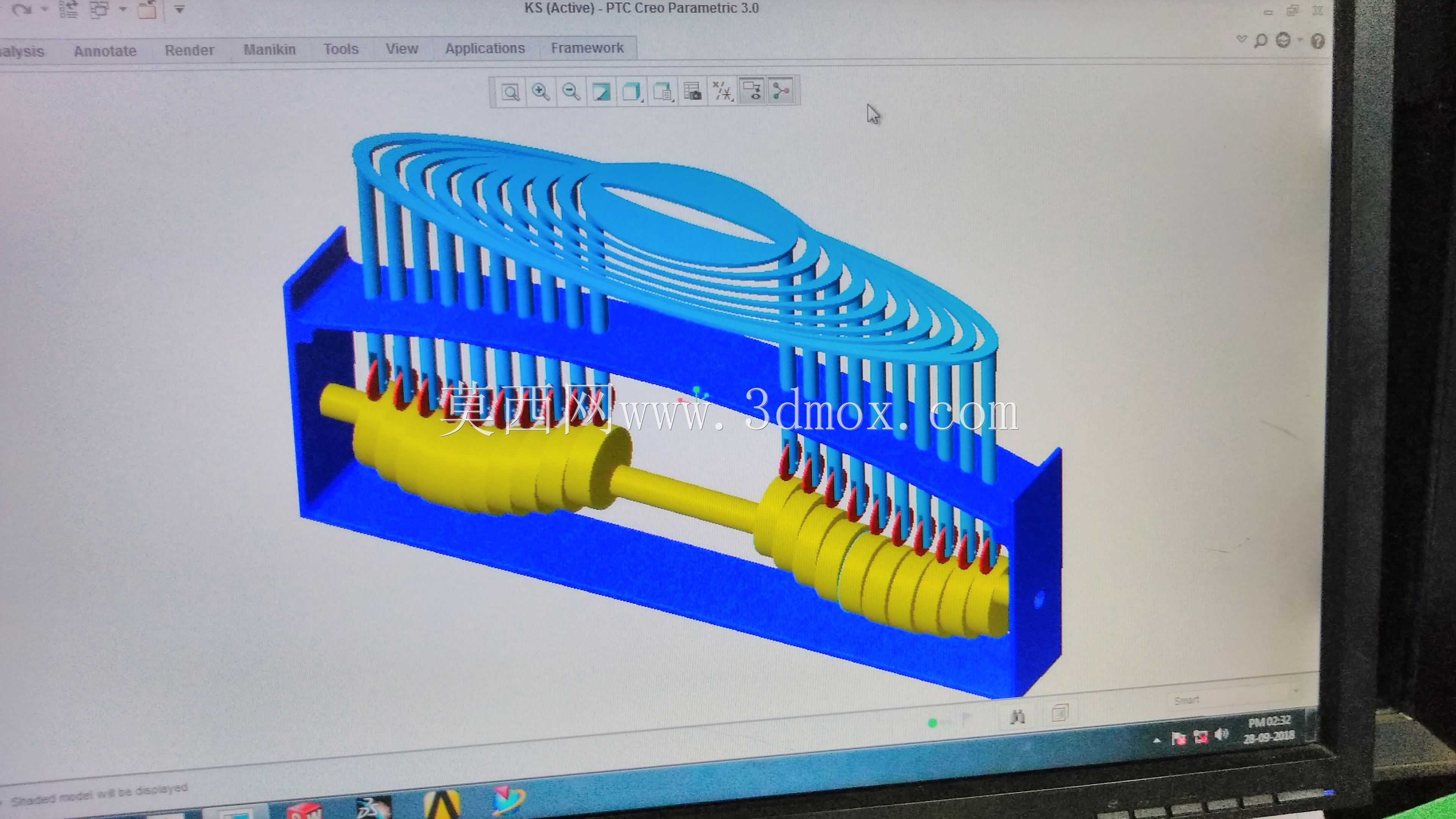Toggle Spin Center display button
1456x819 pixels.
[x=781, y=91]
